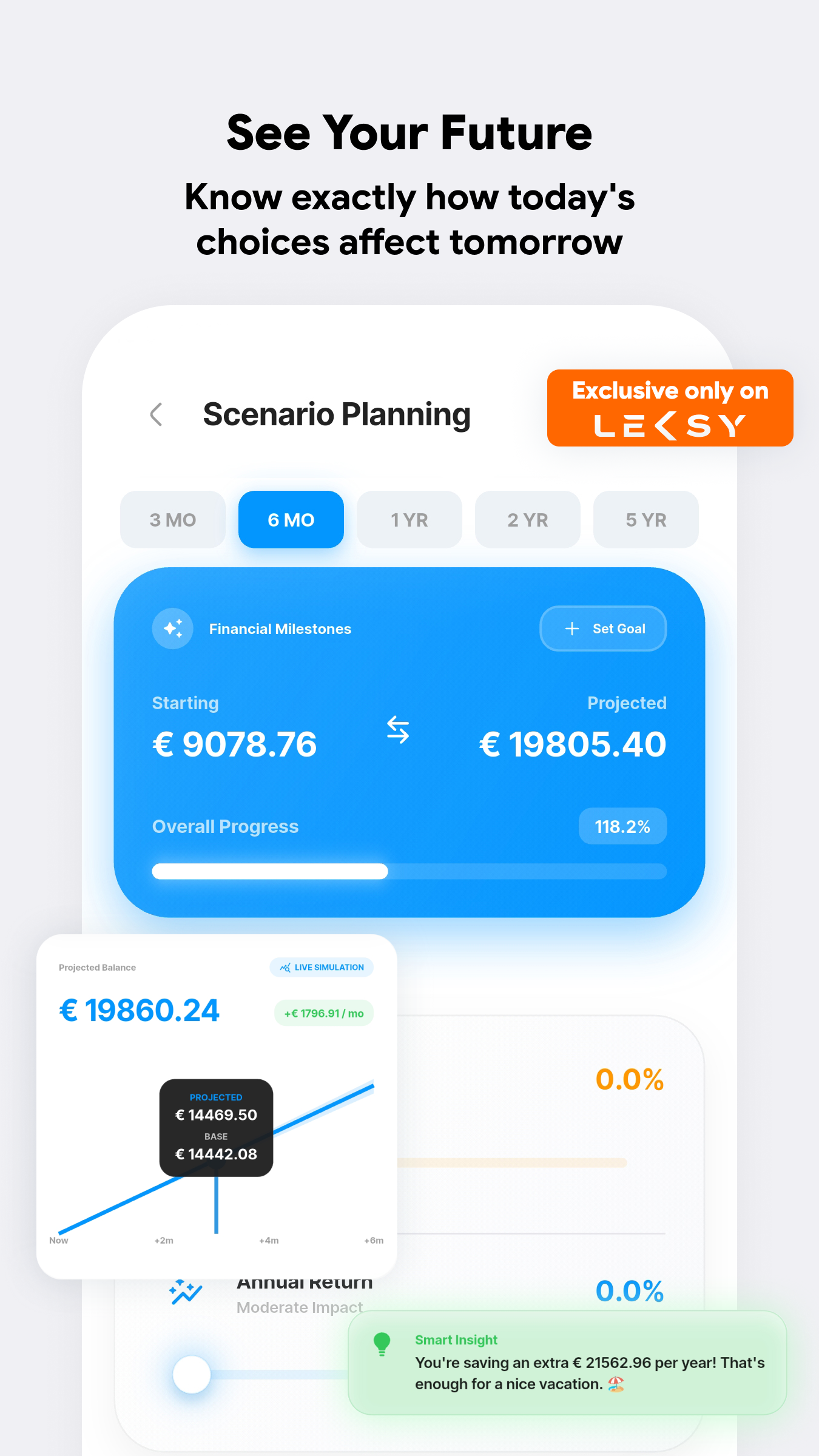Select the 3 MO timeframe

(x=173, y=519)
